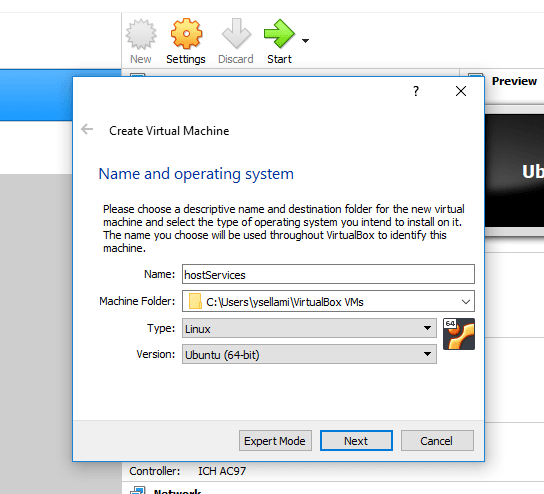Close the Create Virtual Machine dialog

[461, 91]
